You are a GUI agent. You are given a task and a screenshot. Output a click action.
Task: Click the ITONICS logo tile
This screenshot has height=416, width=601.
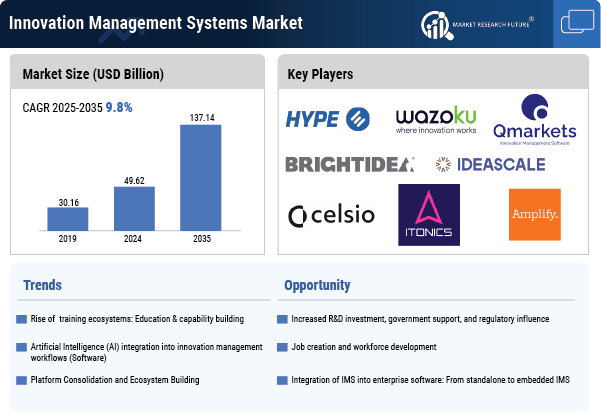click(x=429, y=213)
